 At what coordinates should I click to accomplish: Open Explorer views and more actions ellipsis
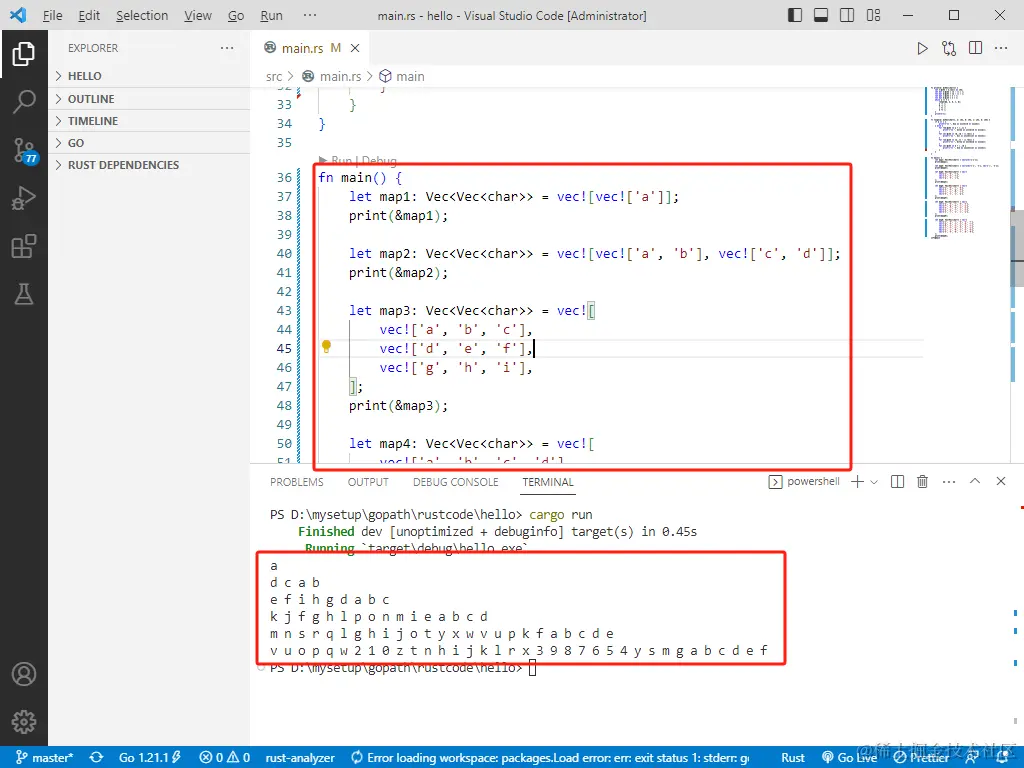[x=227, y=48]
